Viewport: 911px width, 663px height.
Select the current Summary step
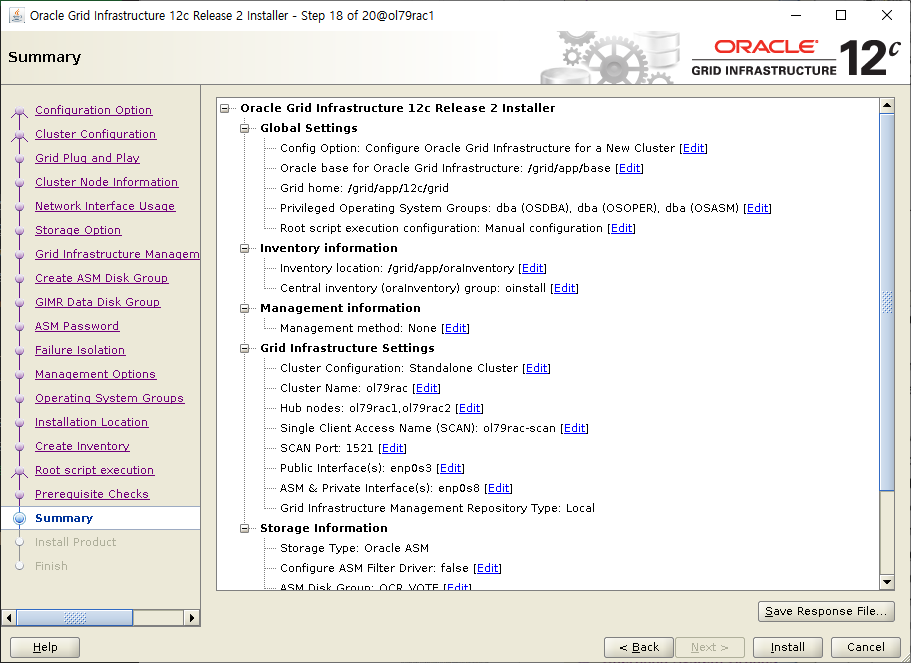(x=64, y=518)
